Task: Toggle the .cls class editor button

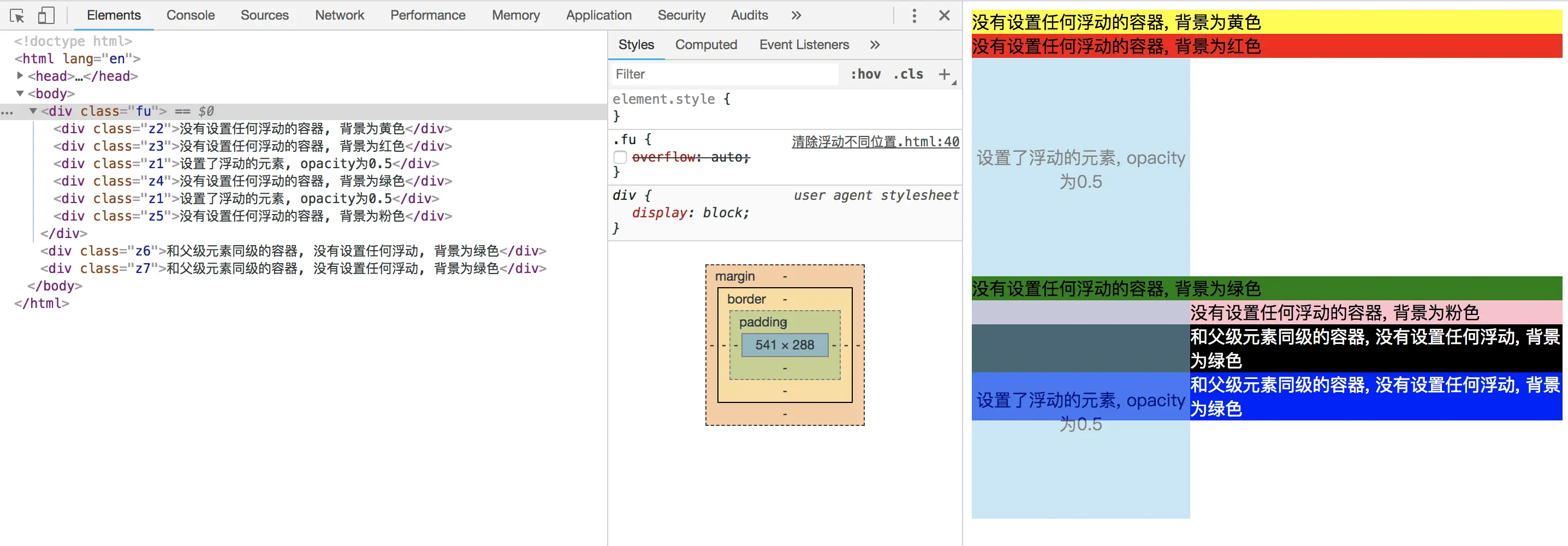Action: [907, 74]
